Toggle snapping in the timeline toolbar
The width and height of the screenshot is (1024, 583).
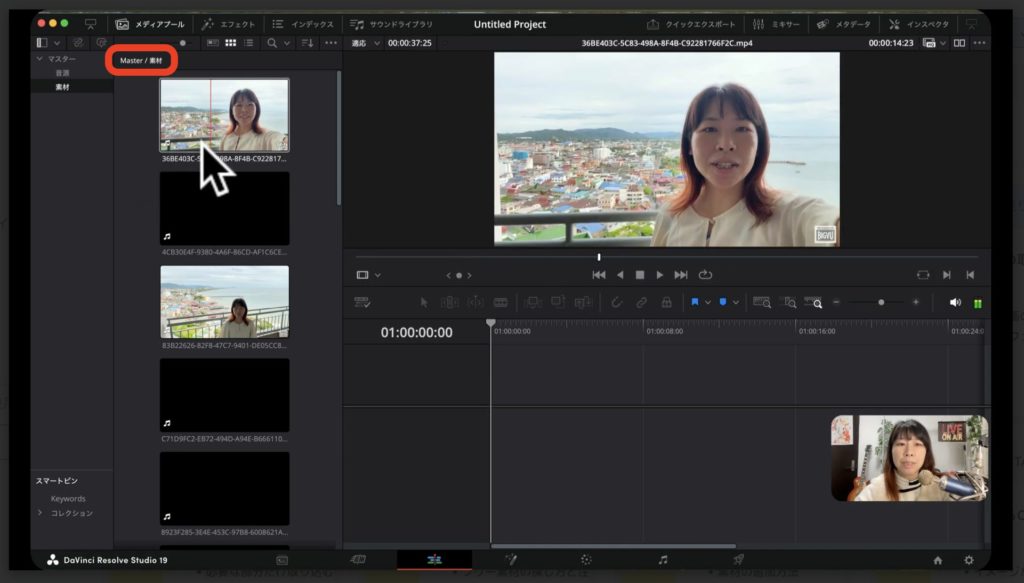point(618,301)
